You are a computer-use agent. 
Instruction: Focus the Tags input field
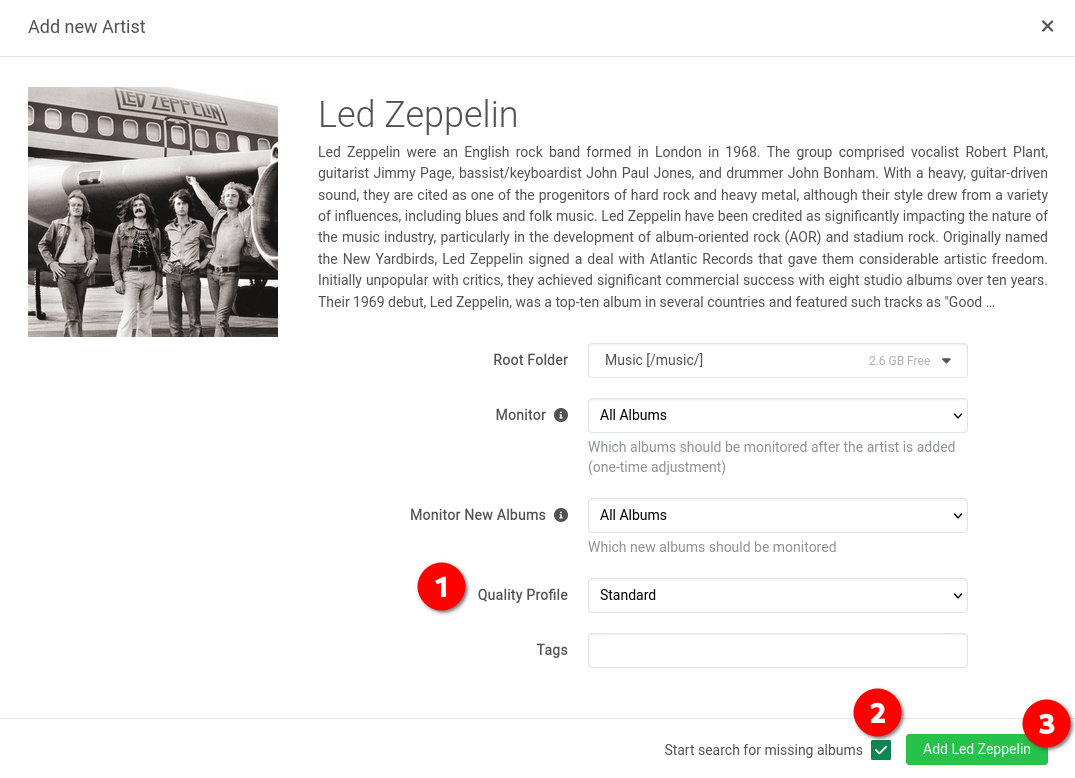(x=777, y=651)
